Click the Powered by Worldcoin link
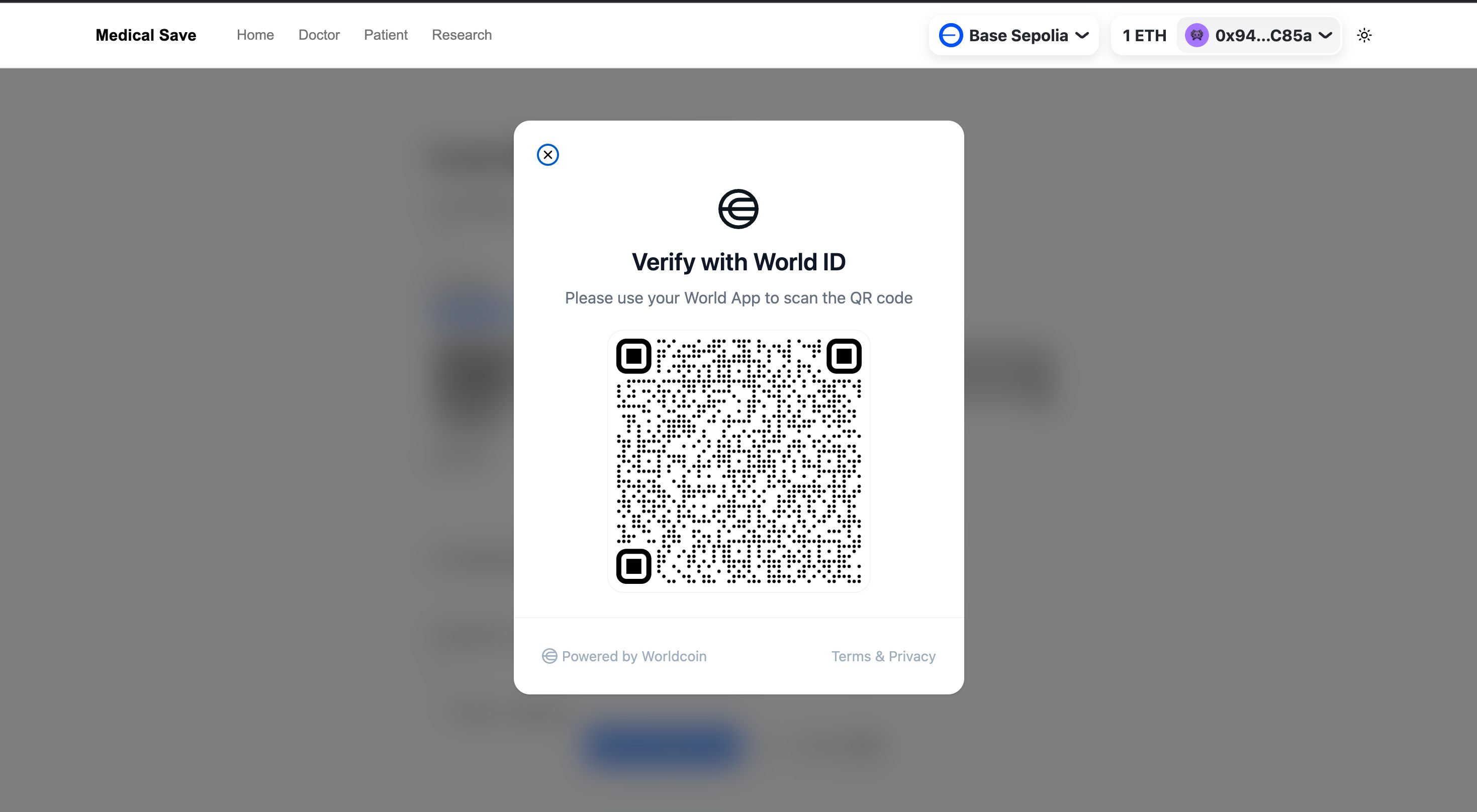Screen dimensions: 1477x812 point(623,656)
